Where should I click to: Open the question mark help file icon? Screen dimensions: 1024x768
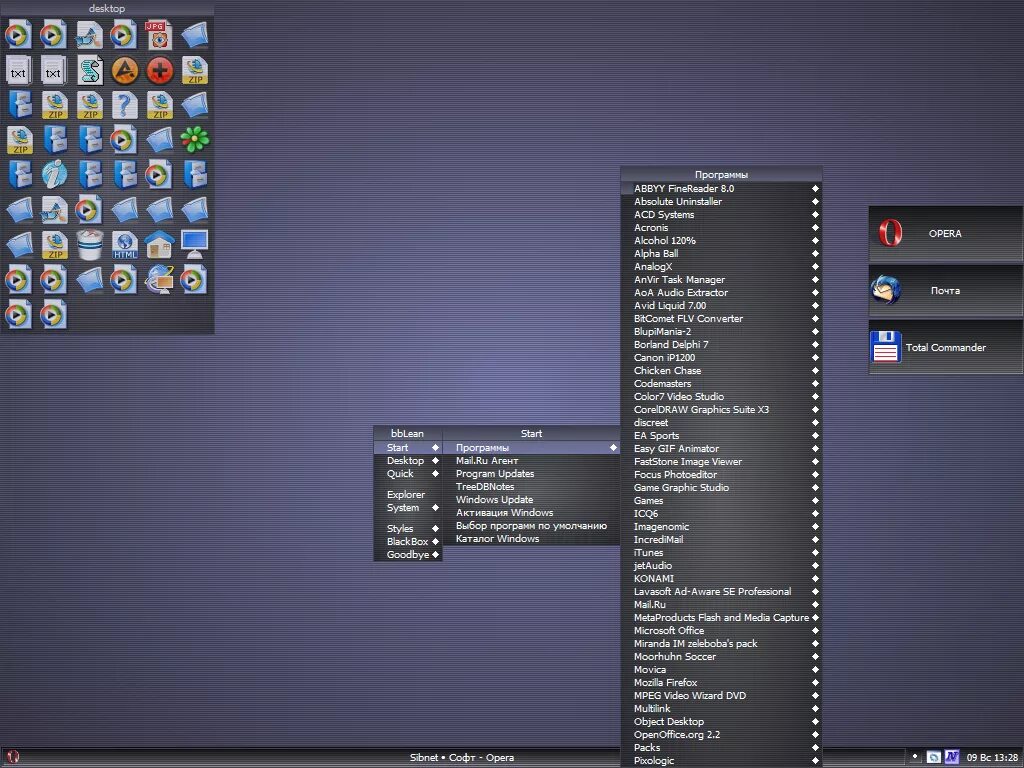pos(124,104)
